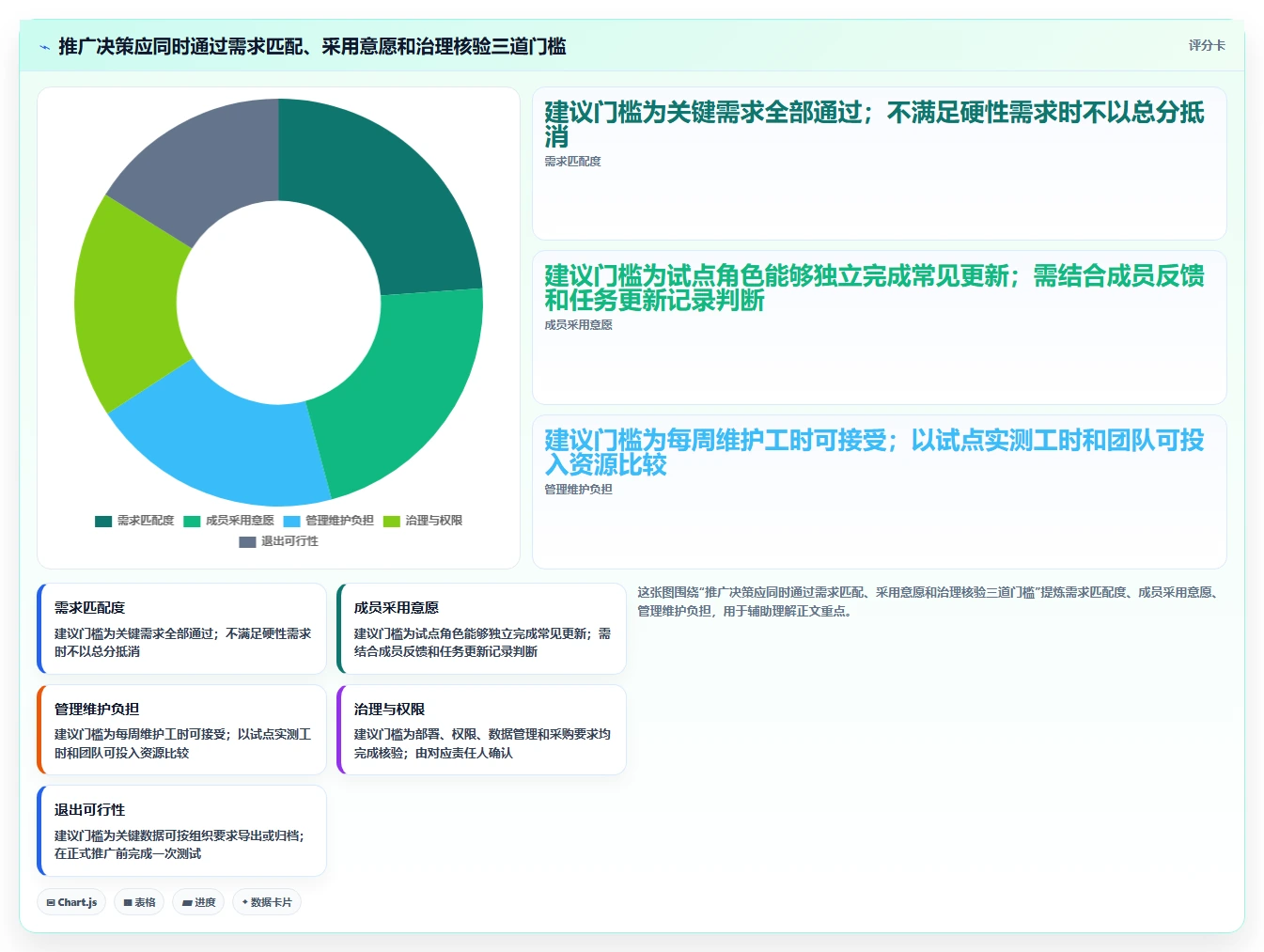The height and width of the screenshot is (952, 1264).
Task: Toggle the 成员采用意愿 legend color swatch
Action: [x=192, y=521]
